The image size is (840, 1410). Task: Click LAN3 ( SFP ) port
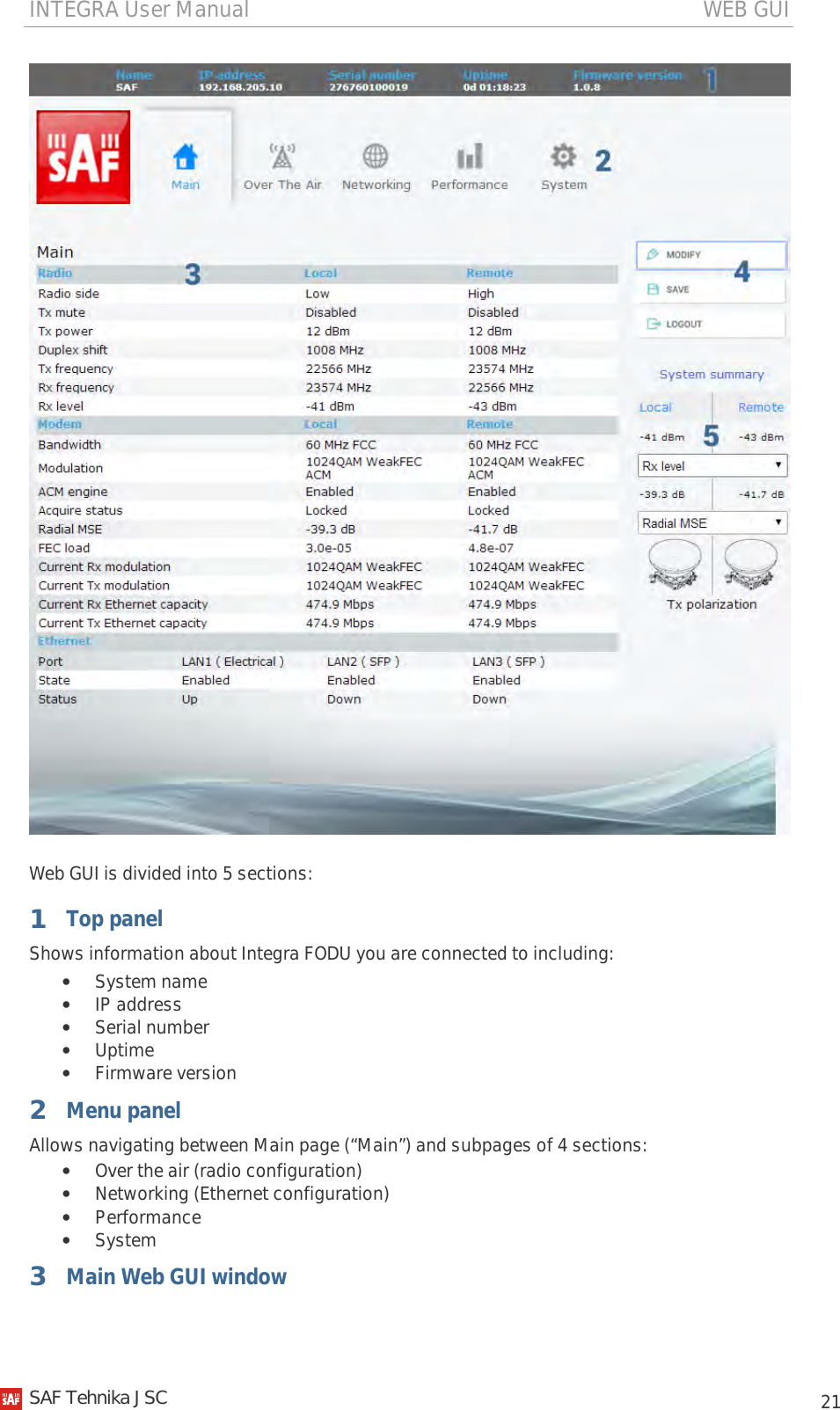click(x=508, y=661)
